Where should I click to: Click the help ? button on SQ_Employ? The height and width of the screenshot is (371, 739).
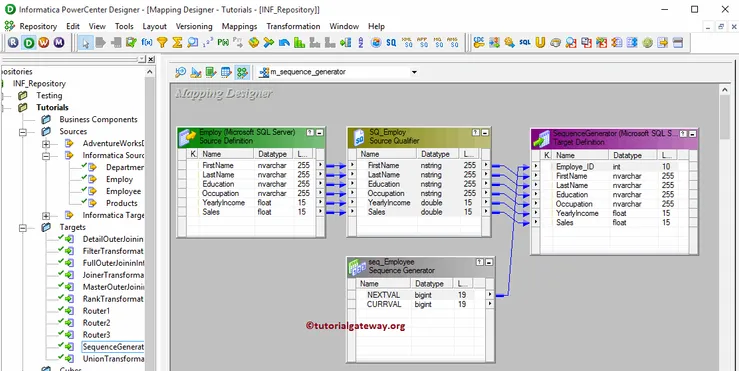click(476, 133)
